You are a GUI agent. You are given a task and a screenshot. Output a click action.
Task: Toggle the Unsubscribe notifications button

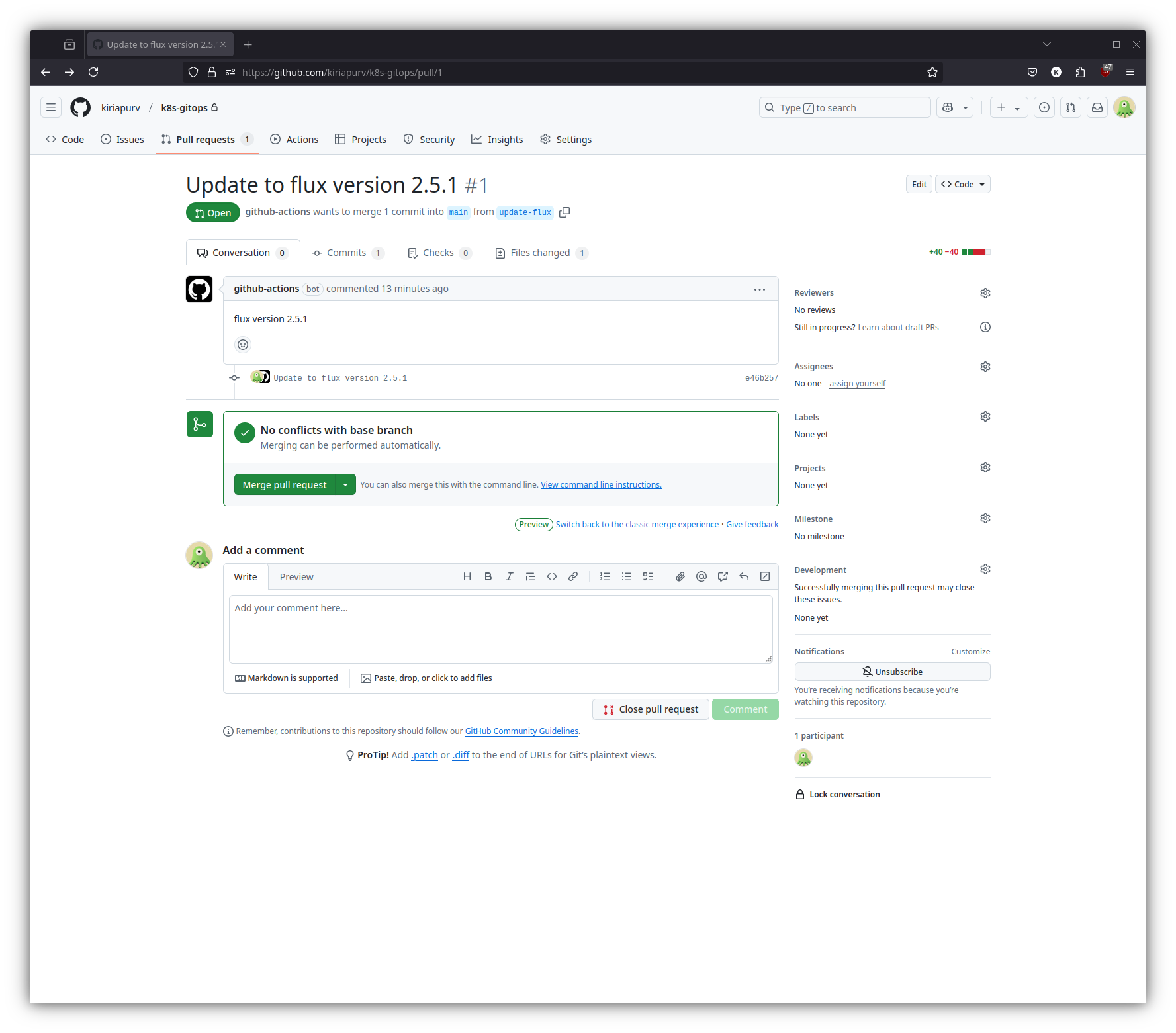tap(891, 672)
